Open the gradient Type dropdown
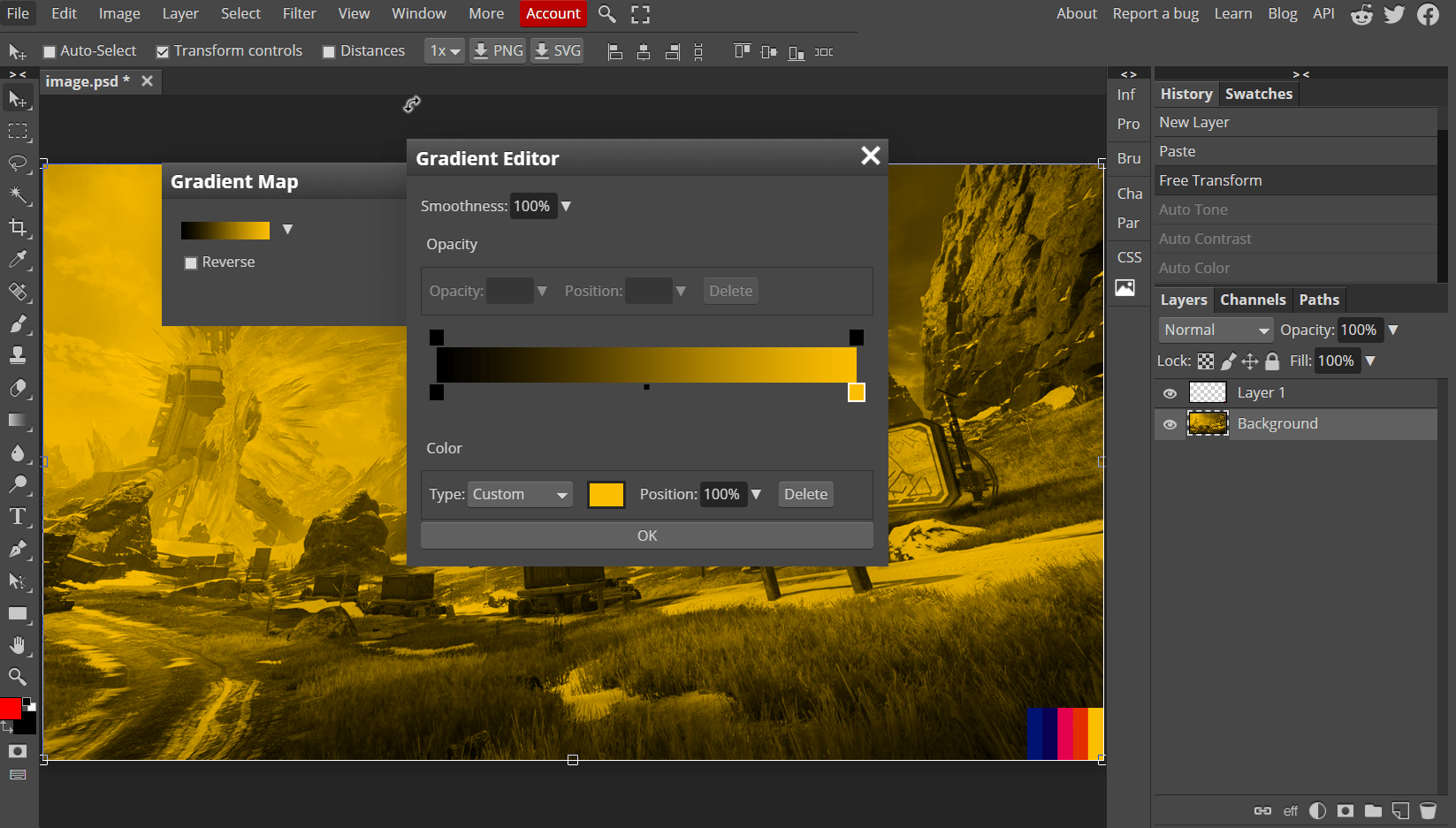1456x828 pixels. tap(520, 494)
